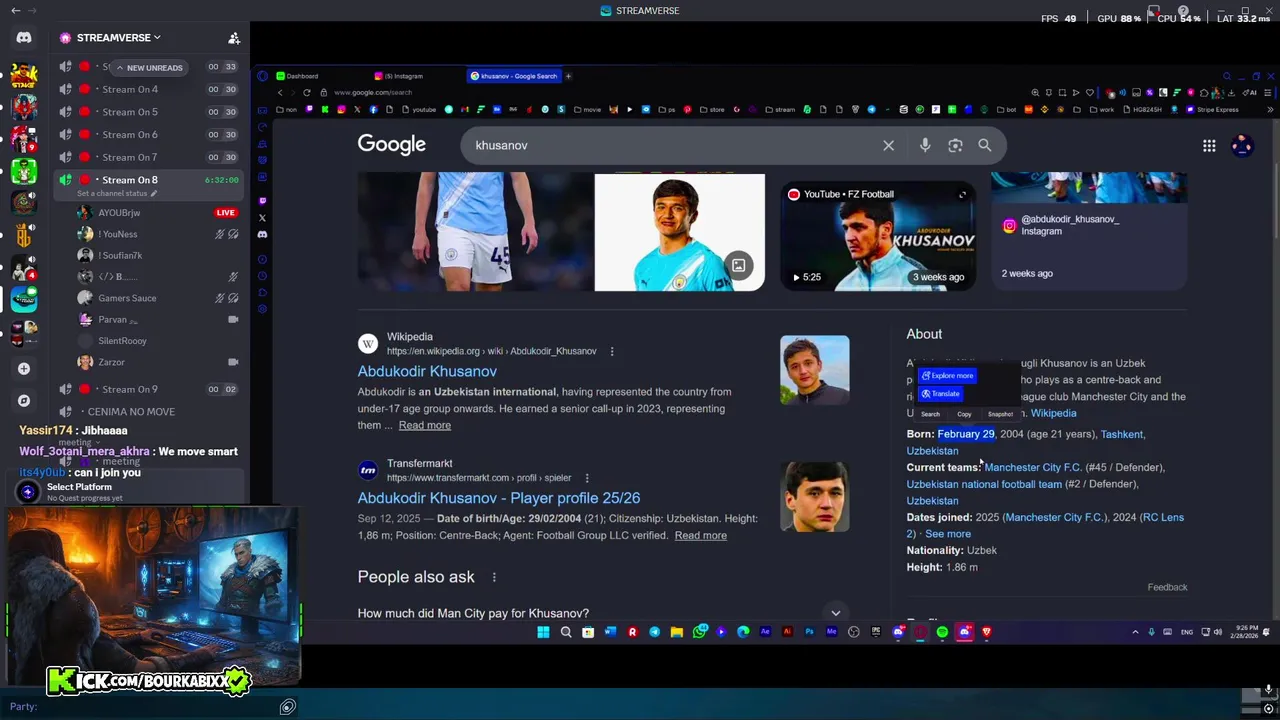Choose Translate in selection popup

point(941,394)
